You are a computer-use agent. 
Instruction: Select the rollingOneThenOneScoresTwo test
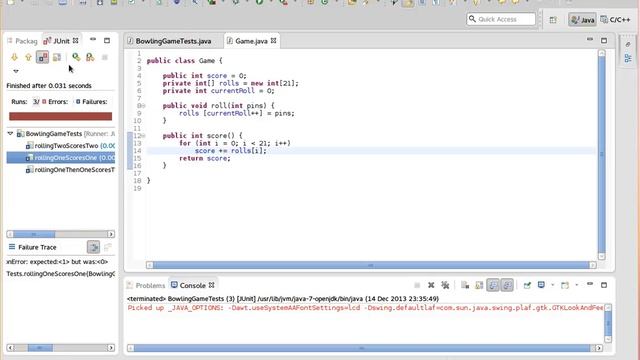pos(70,170)
